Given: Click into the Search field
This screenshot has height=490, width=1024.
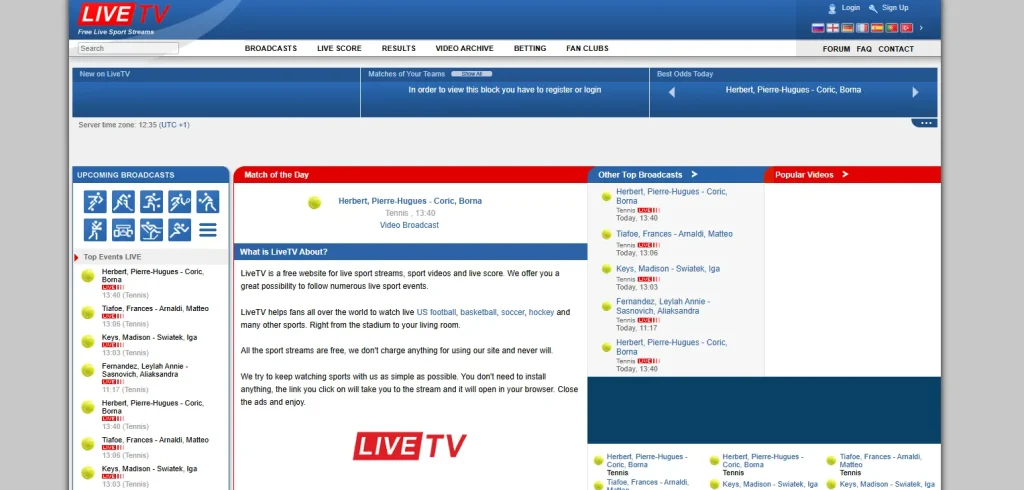Looking at the screenshot, I should coord(128,48).
